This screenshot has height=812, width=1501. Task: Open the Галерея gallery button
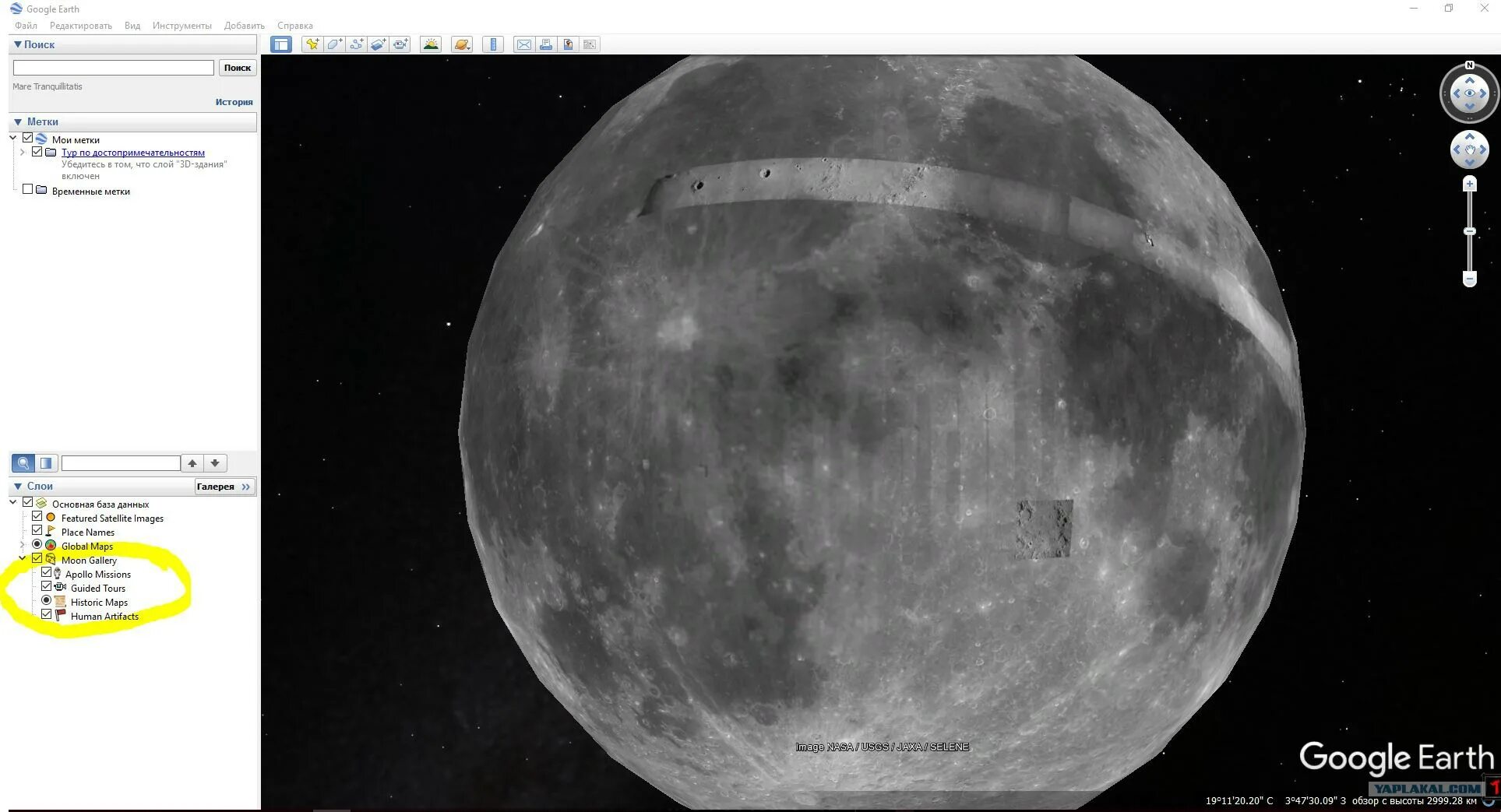(224, 487)
